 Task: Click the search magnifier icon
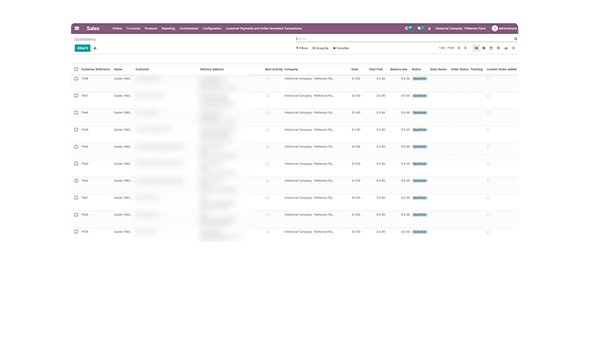point(515,39)
